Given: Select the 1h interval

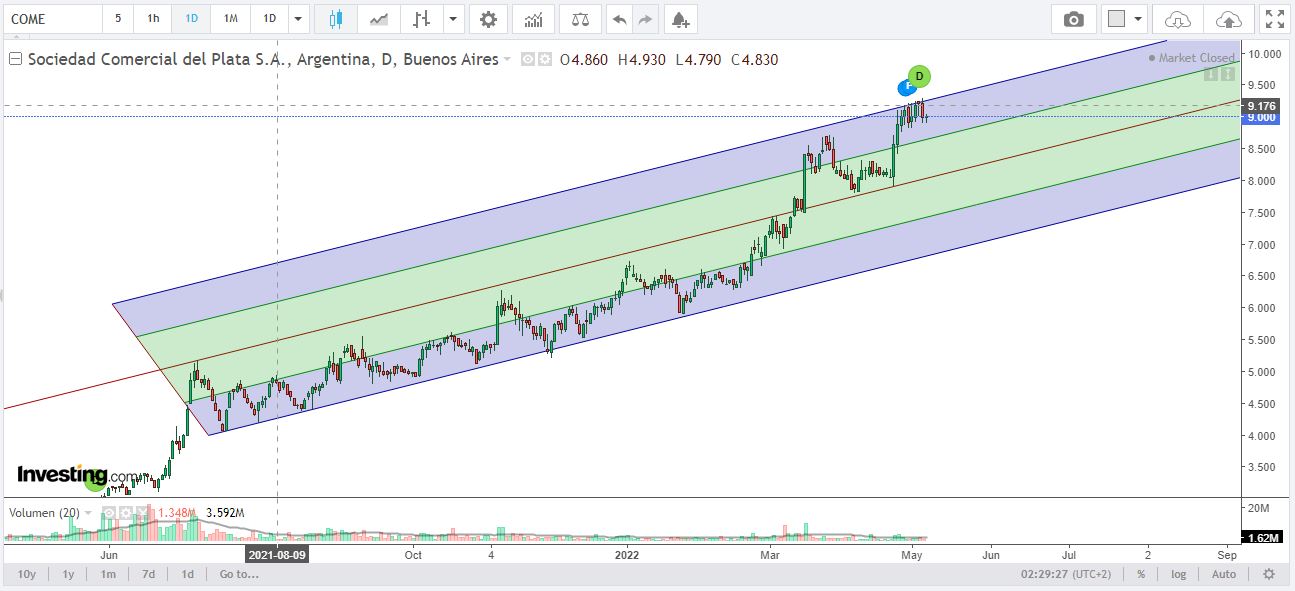Looking at the screenshot, I should [152, 19].
